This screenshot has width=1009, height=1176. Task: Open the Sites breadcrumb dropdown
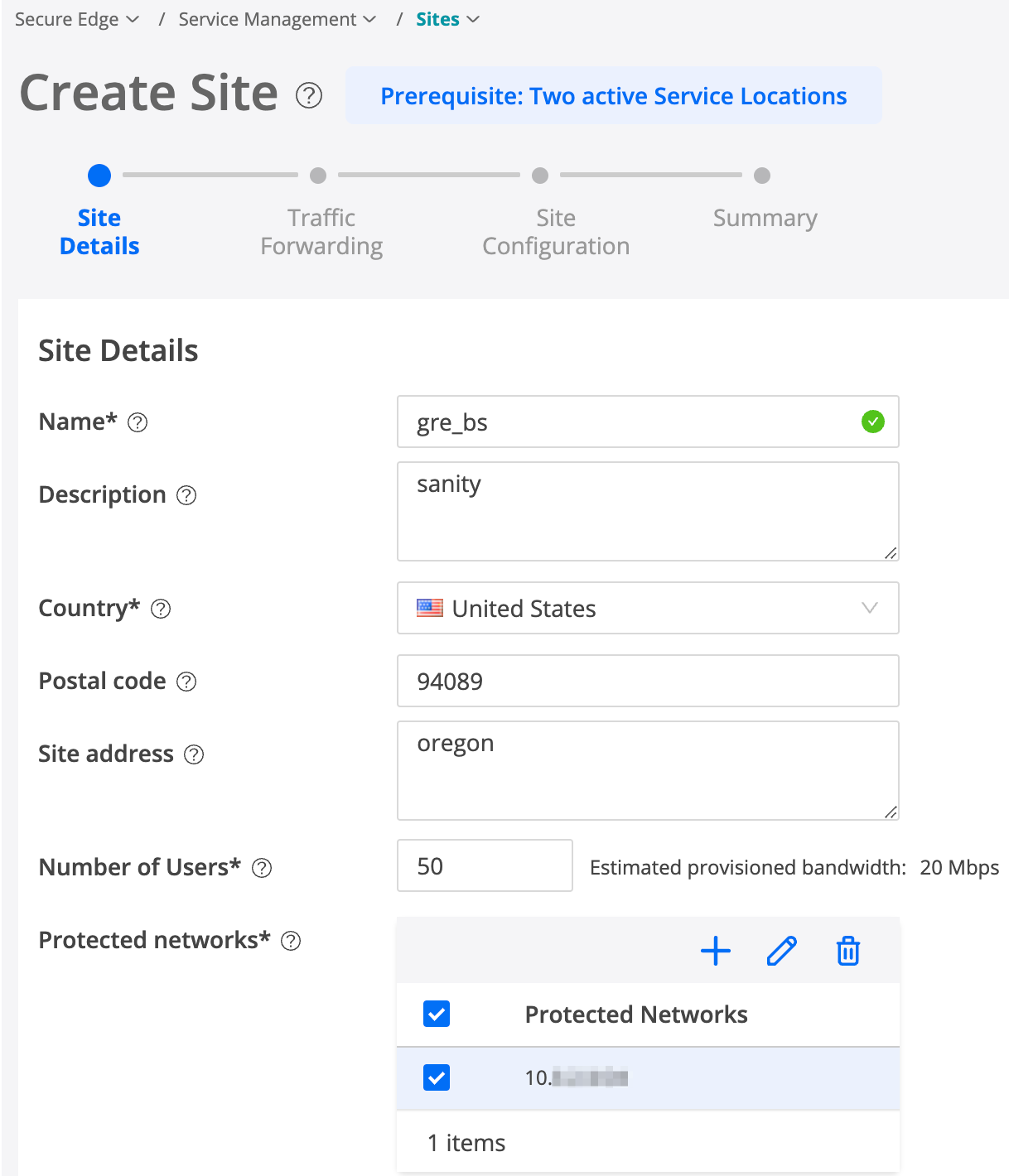[x=447, y=19]
